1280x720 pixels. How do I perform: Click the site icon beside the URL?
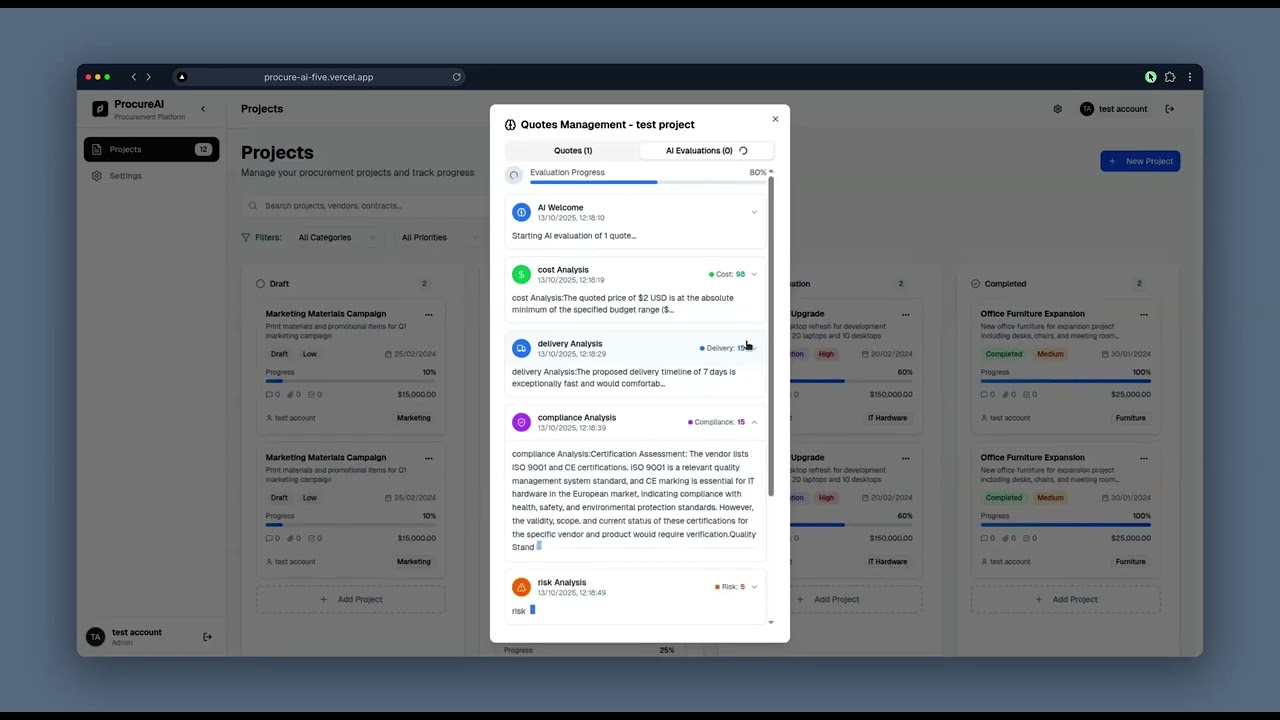(x=181, y=77)
